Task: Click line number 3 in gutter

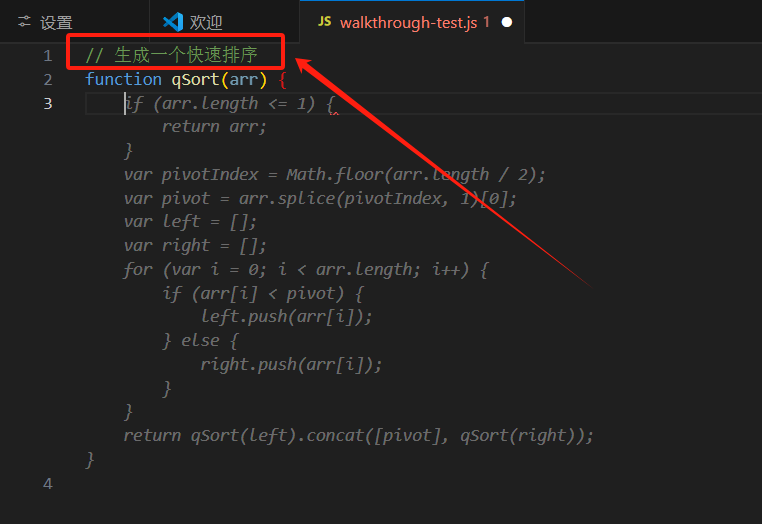Action: click(x=48, y=104)
